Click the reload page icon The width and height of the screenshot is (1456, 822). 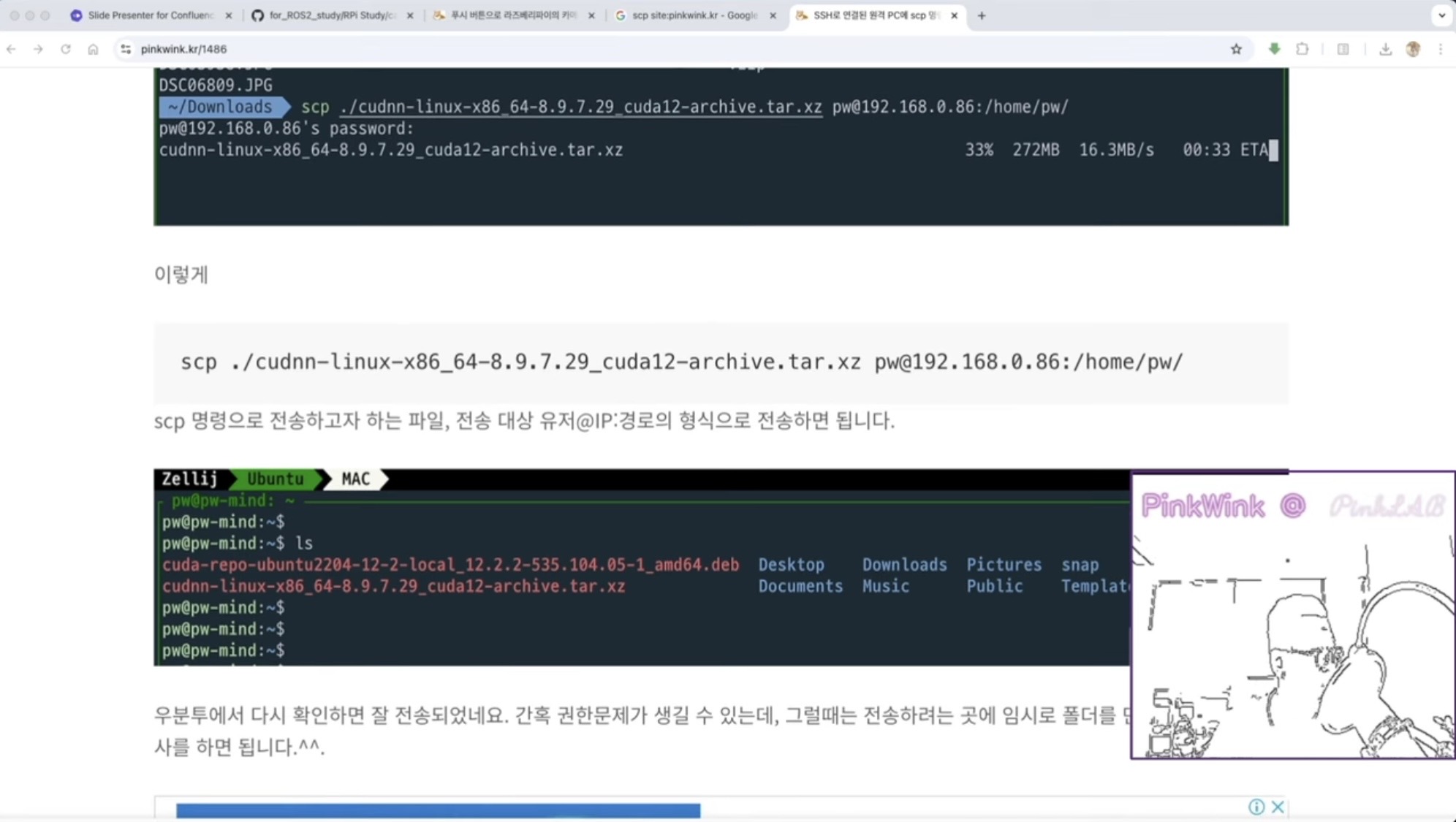coord(66,49)
